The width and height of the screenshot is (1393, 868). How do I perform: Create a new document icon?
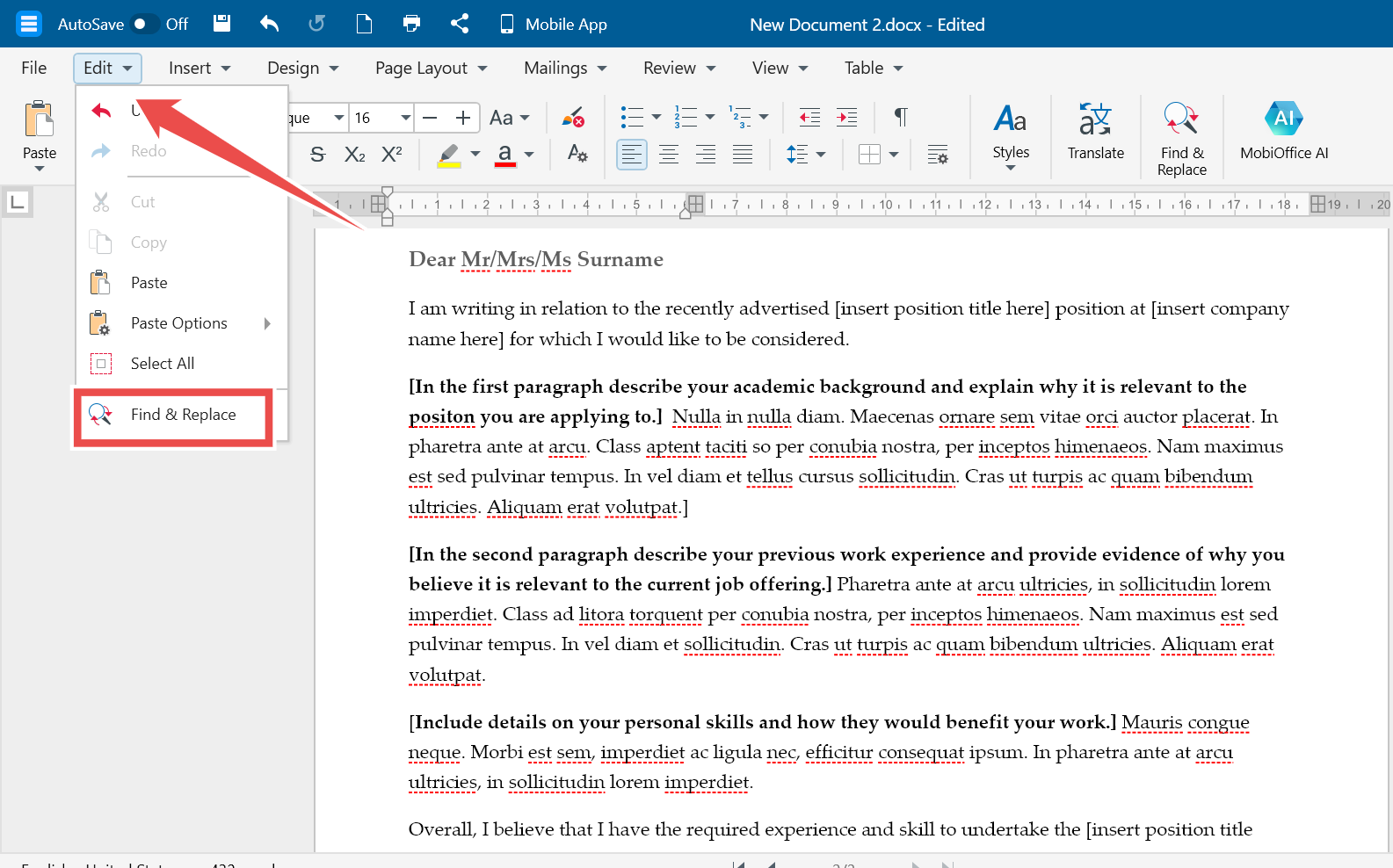[x=364, y=24]
